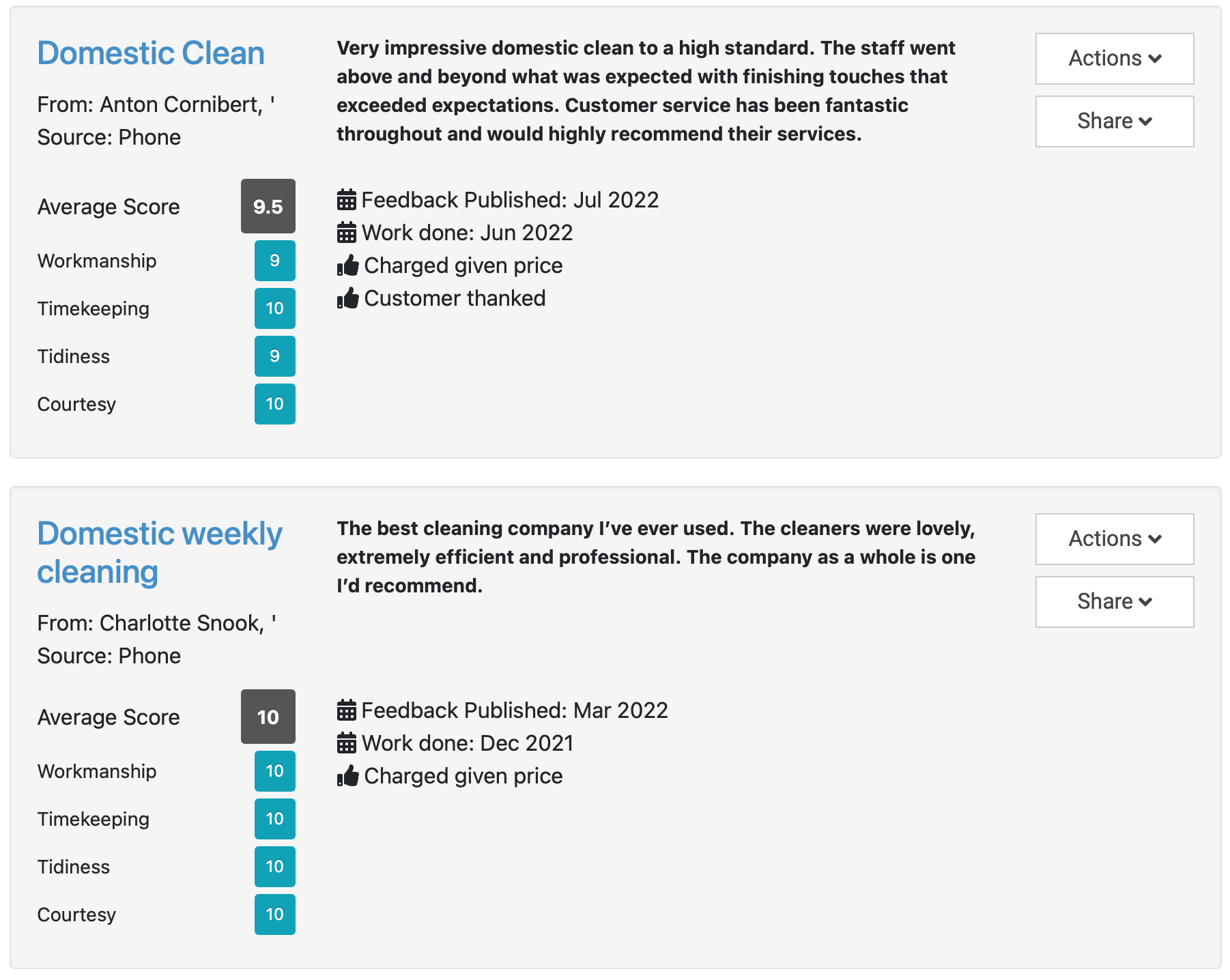1230x980 pixels.
Task: Click Anton's Workmanship score badge
Action: coord(275,261)
